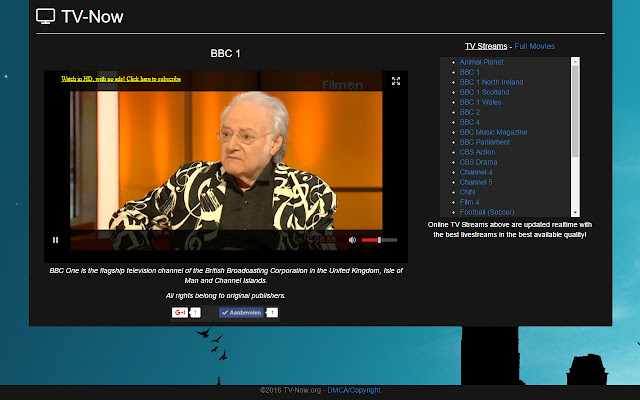Click the Facebook Aanbevelen button
The height and width of the screenshot is (400, 640).
pos(241,313)
